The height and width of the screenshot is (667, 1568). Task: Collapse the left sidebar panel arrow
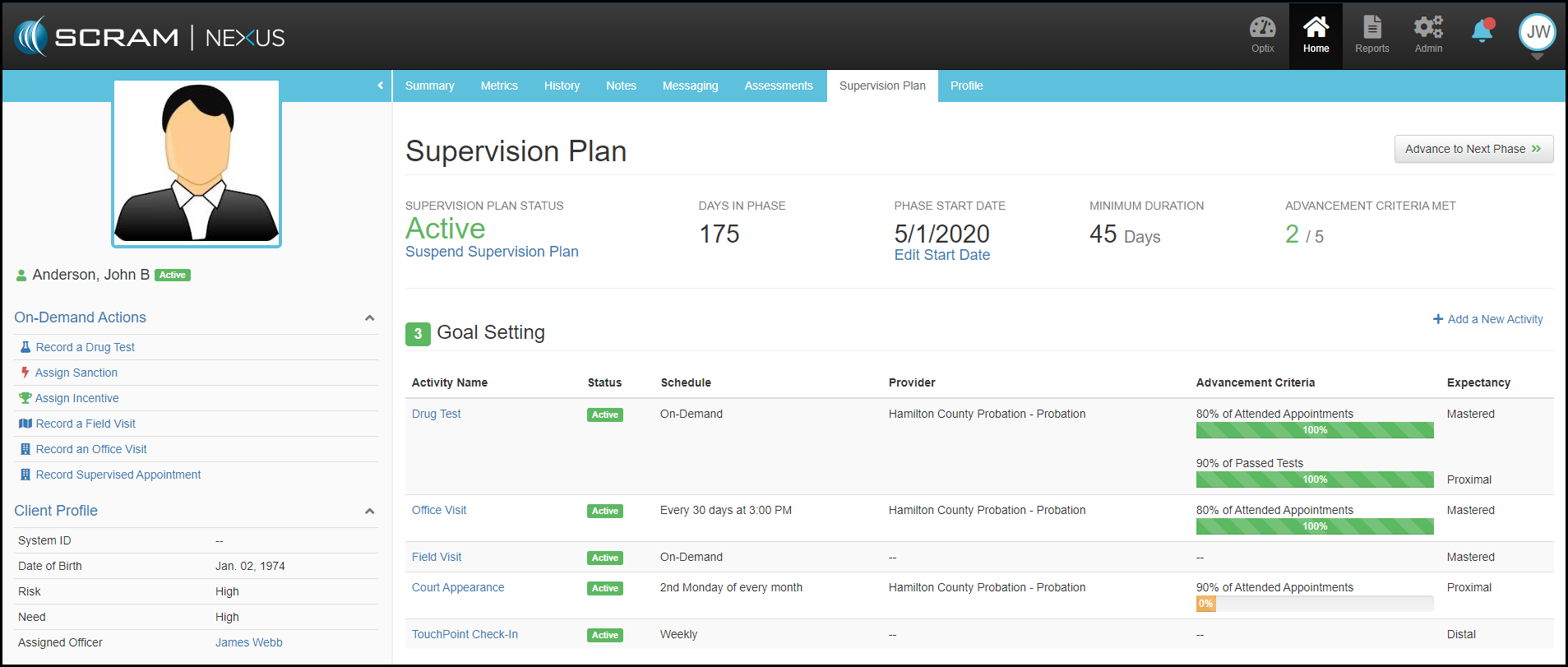pos(380,86)
